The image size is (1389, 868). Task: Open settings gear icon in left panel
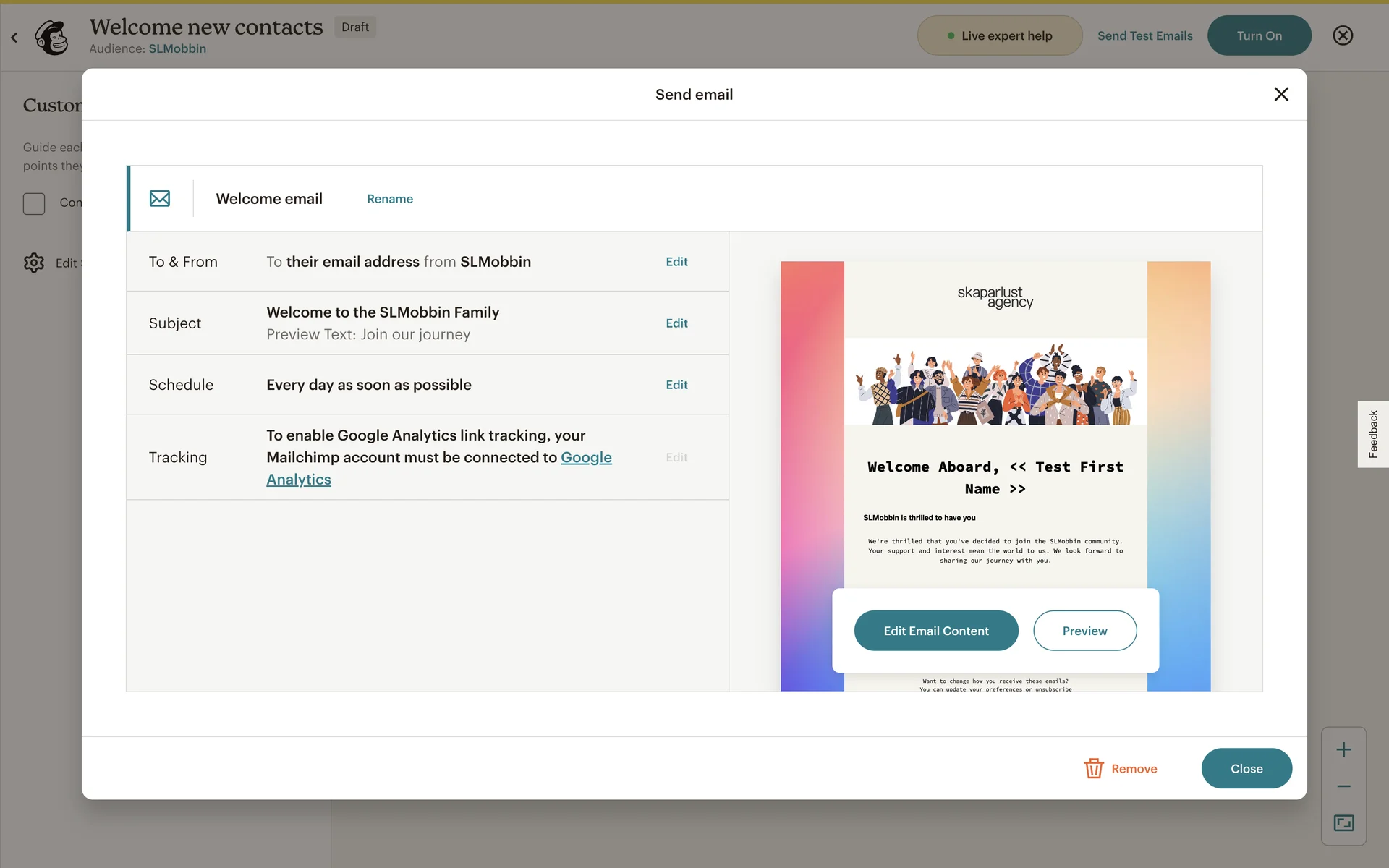pyautogui.click(x=34, y=263)
